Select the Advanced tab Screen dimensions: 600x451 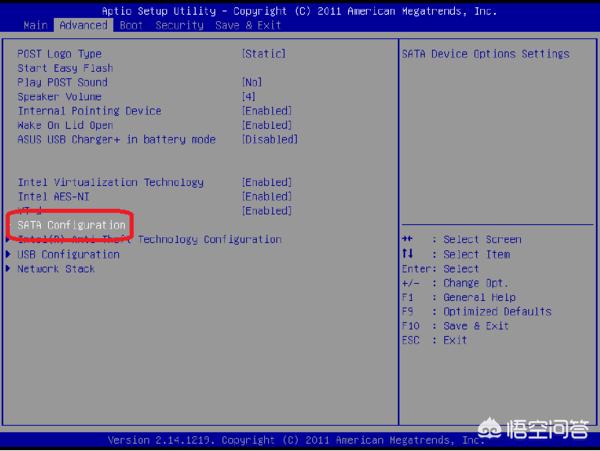tap(83, 25)
